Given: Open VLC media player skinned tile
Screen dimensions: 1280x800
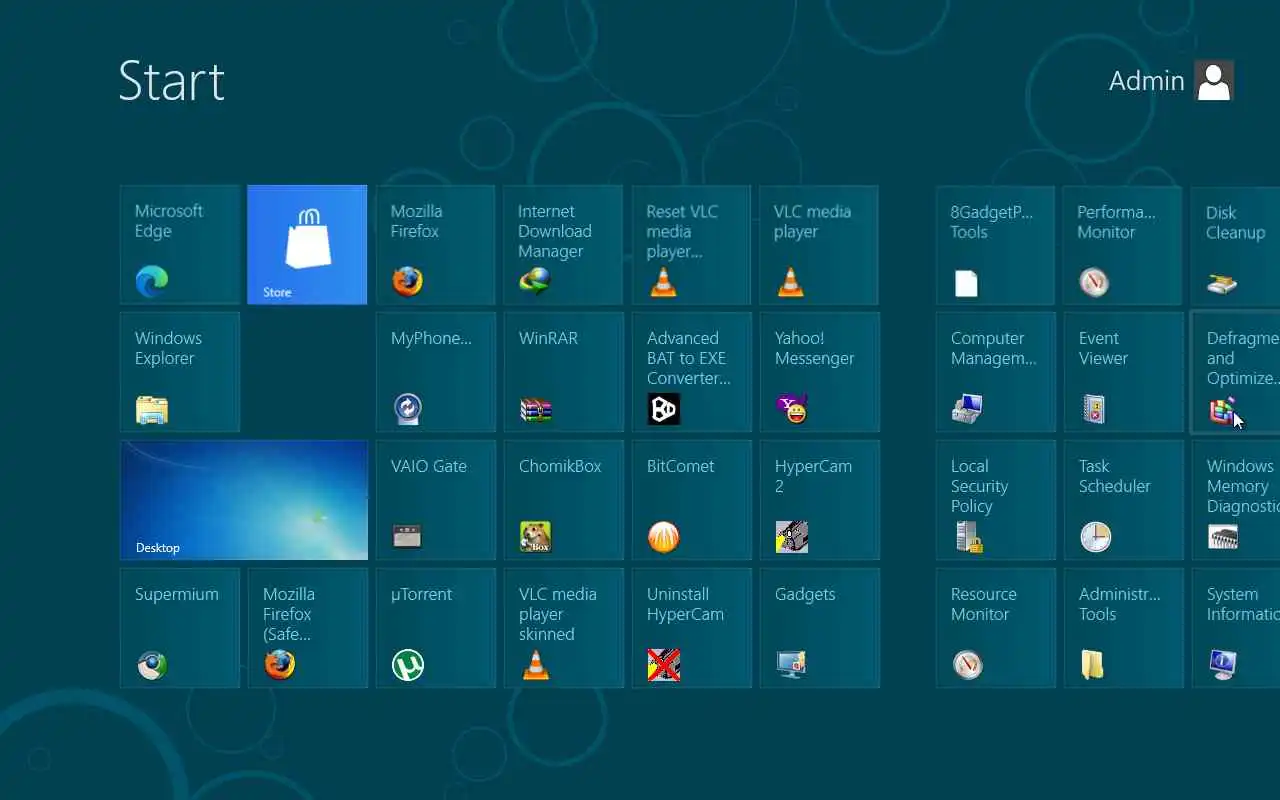Looking at the screenshot, I should click(563, 628).
